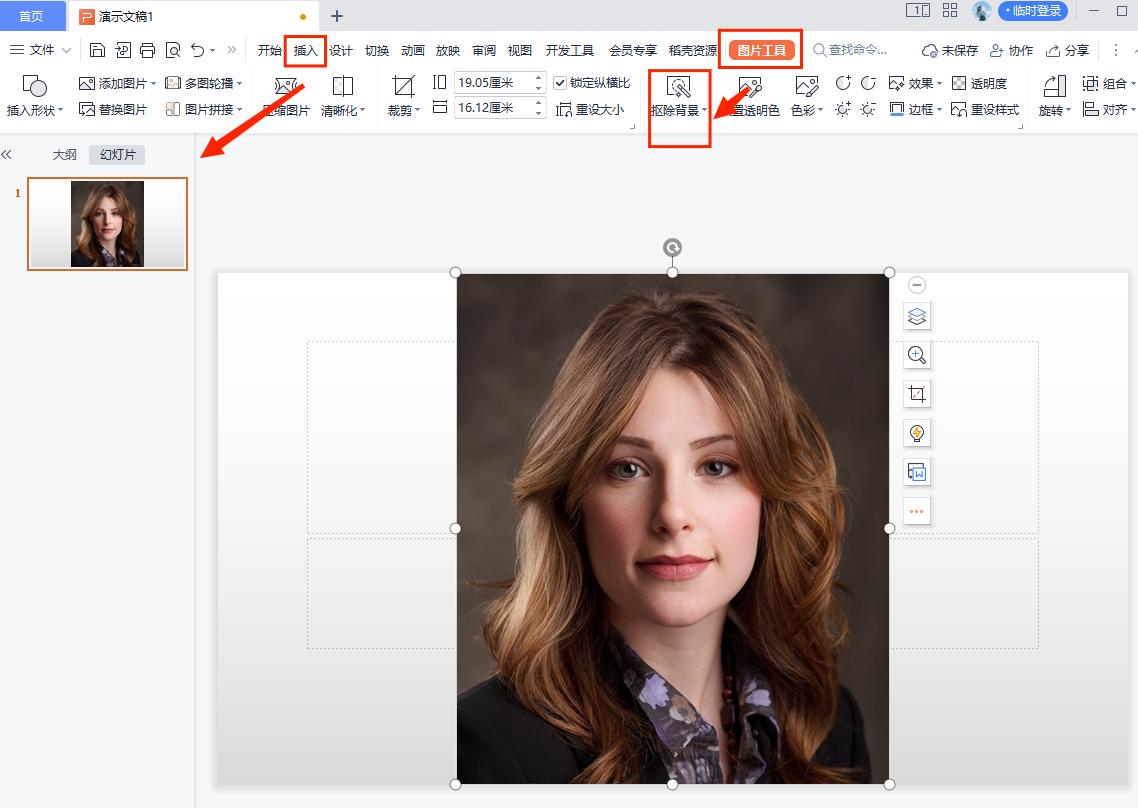Click the save icon in quick access toolbar
This screenshot has width=1138, height=808.
(x=97, y=50)
